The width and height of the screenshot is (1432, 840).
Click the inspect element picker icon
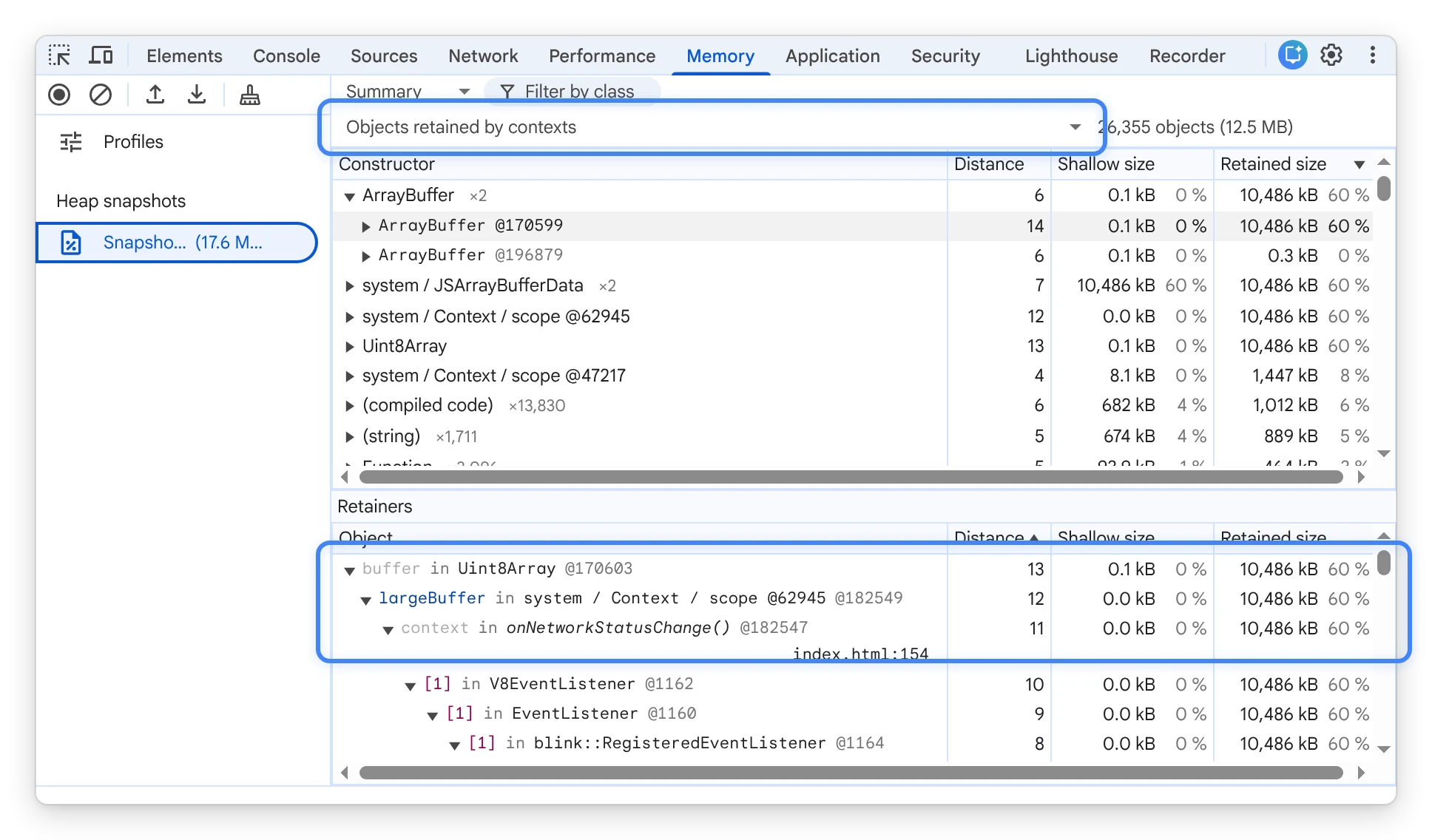pos(59,55)
